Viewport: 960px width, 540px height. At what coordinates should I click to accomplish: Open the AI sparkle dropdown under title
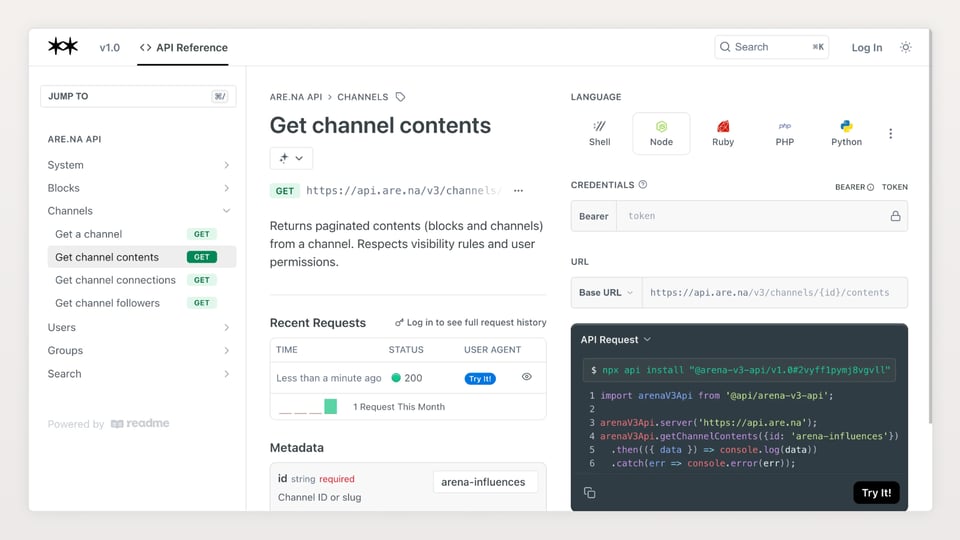tap(291, 158)
